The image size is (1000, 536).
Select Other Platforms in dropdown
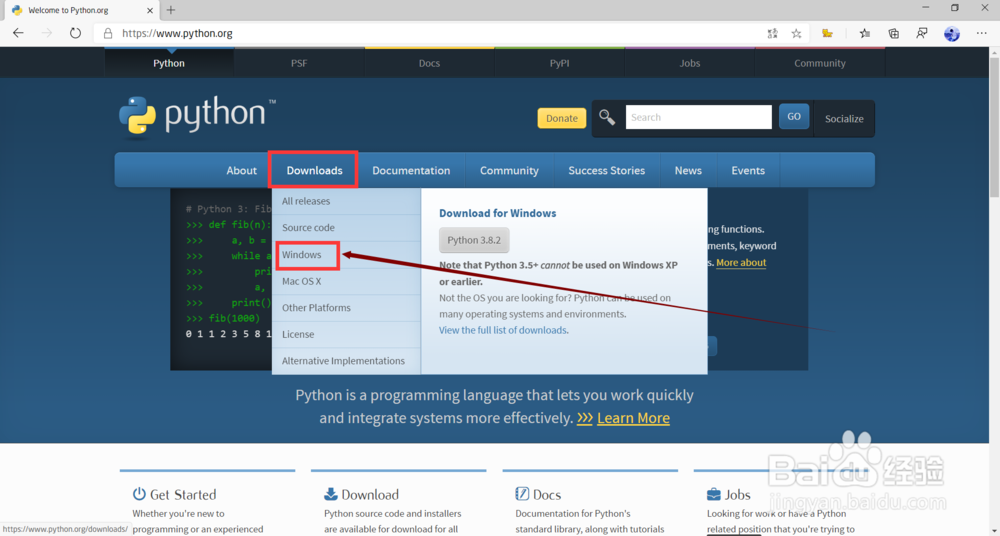[346, 308]
